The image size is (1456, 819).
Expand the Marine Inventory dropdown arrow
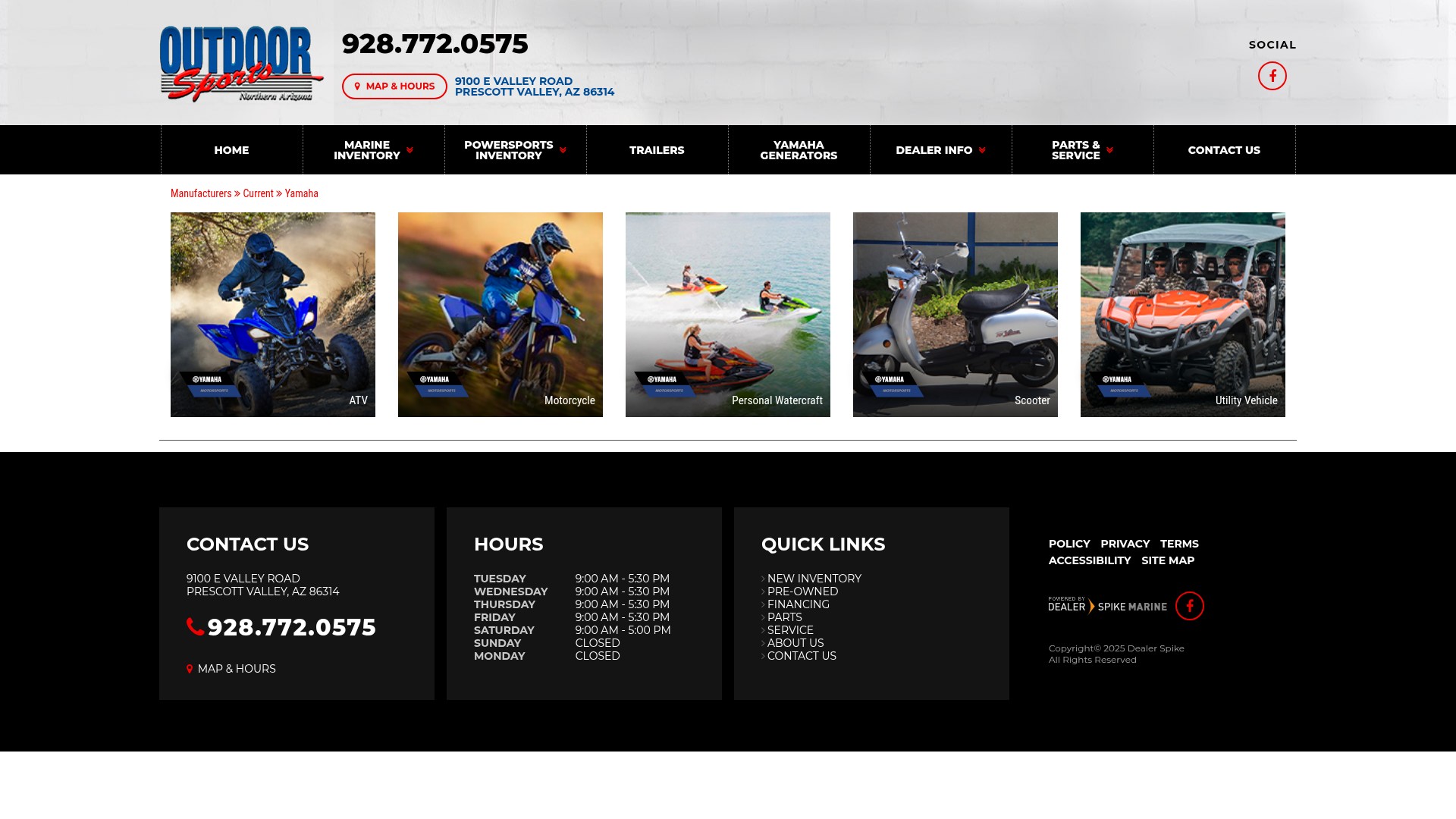(x=410, y=150)
